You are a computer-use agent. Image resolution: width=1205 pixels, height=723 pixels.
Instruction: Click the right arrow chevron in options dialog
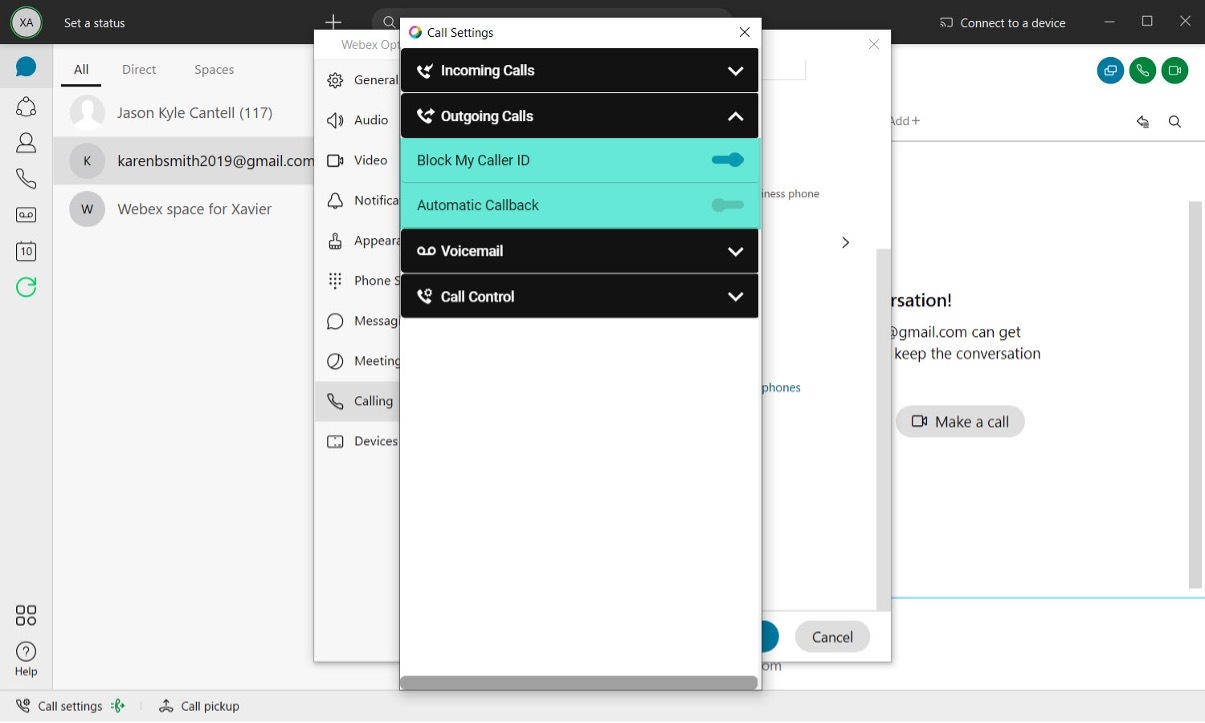click(846, 242)
